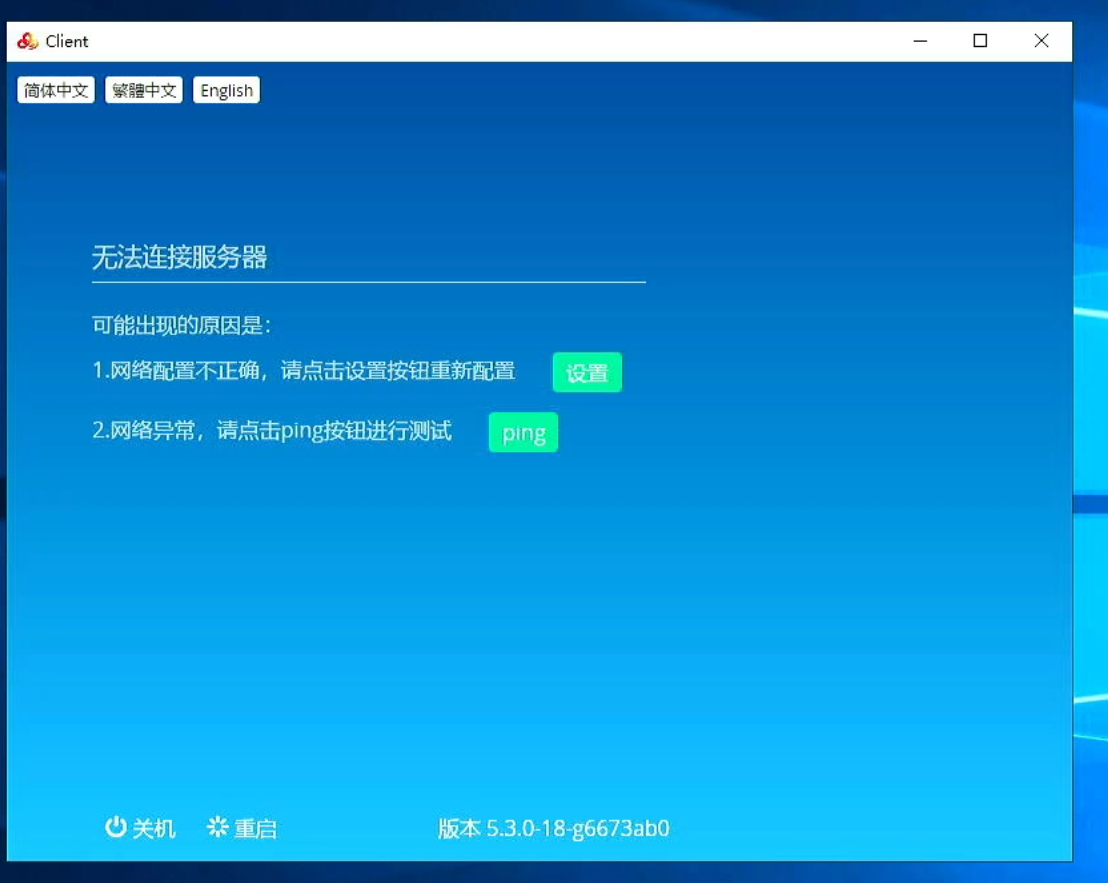Click the Client app logo in title bar
This screenshot has width=1108, height=883.
[27, 41]
